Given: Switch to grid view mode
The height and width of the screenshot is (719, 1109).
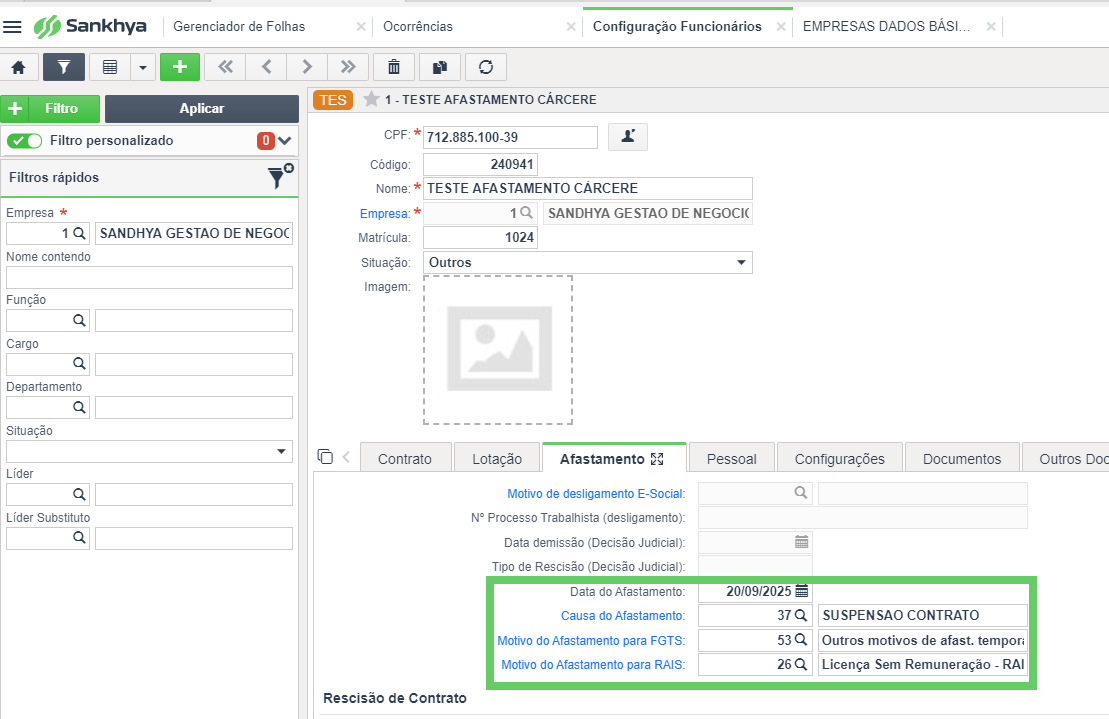Looking at the screenshot, I should (x=110, y=67).
